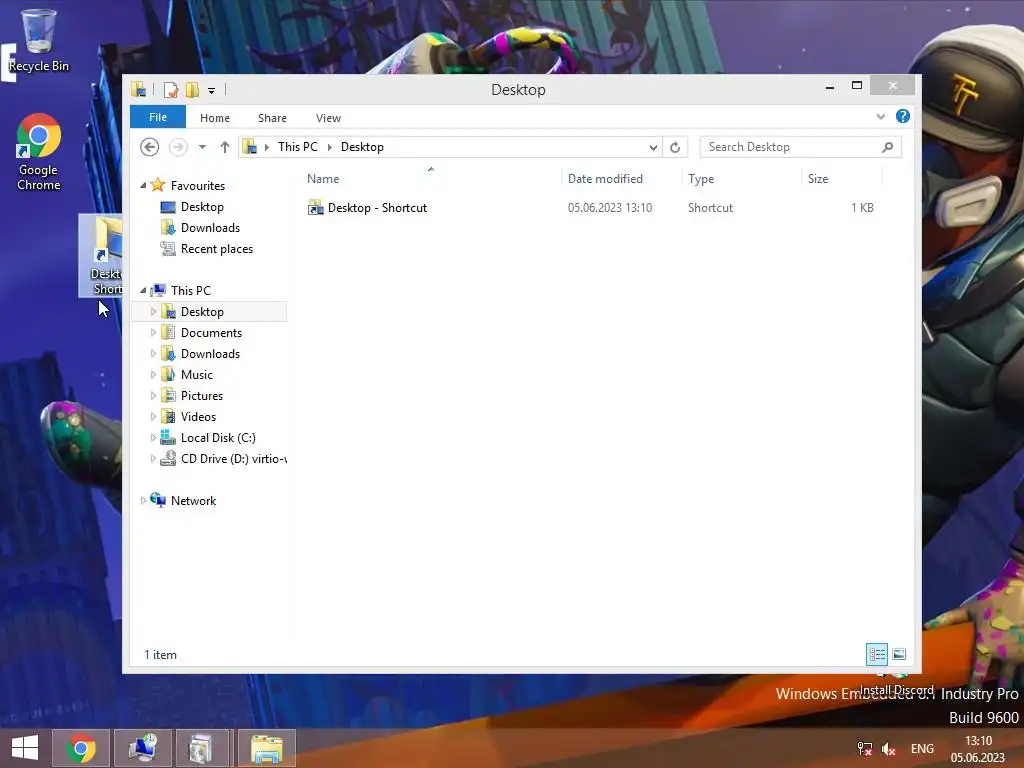
Task: Switch to Details view in the status bar
Action: [x=876, y=654]
